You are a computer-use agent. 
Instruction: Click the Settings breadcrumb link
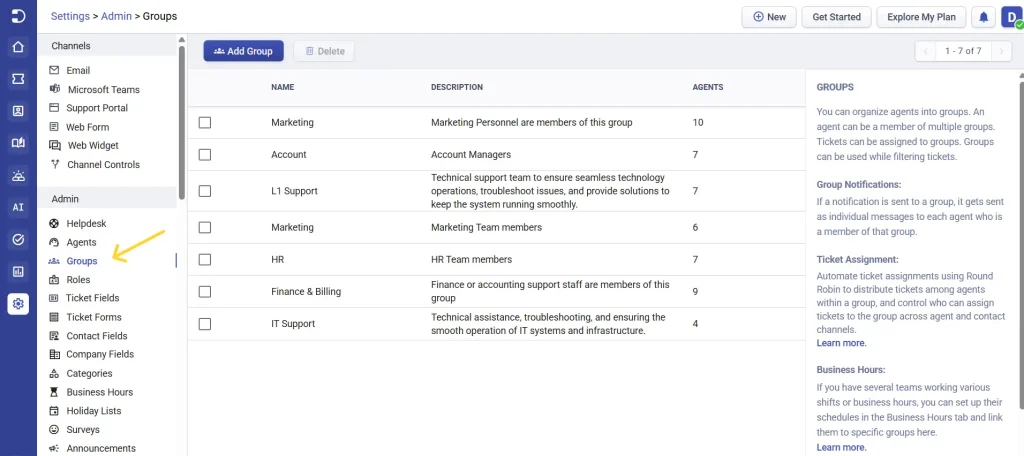[71, 16]
